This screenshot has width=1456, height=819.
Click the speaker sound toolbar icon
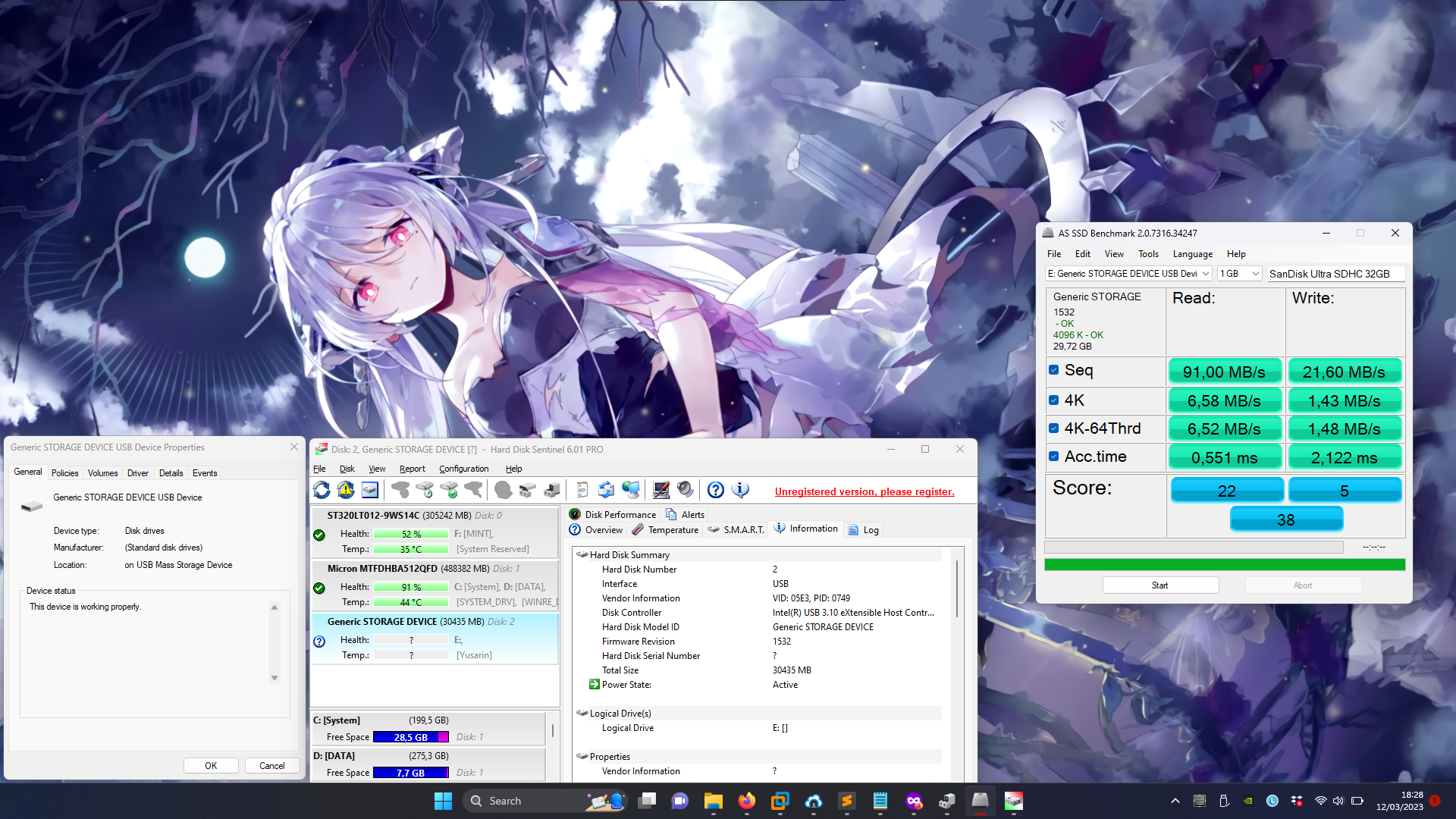[x=686, y=490]
